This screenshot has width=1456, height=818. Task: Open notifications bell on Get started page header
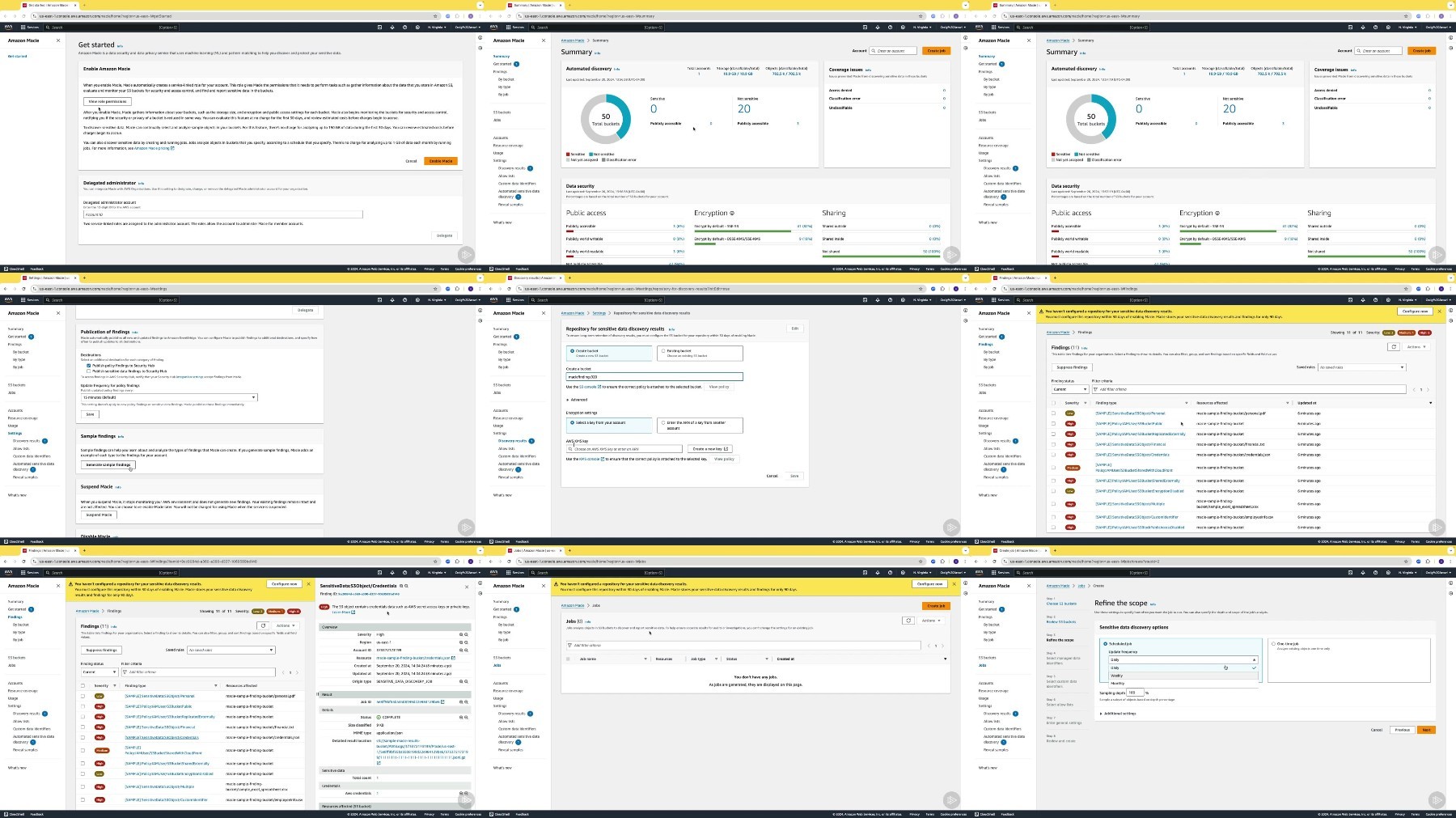coord(392,27)
